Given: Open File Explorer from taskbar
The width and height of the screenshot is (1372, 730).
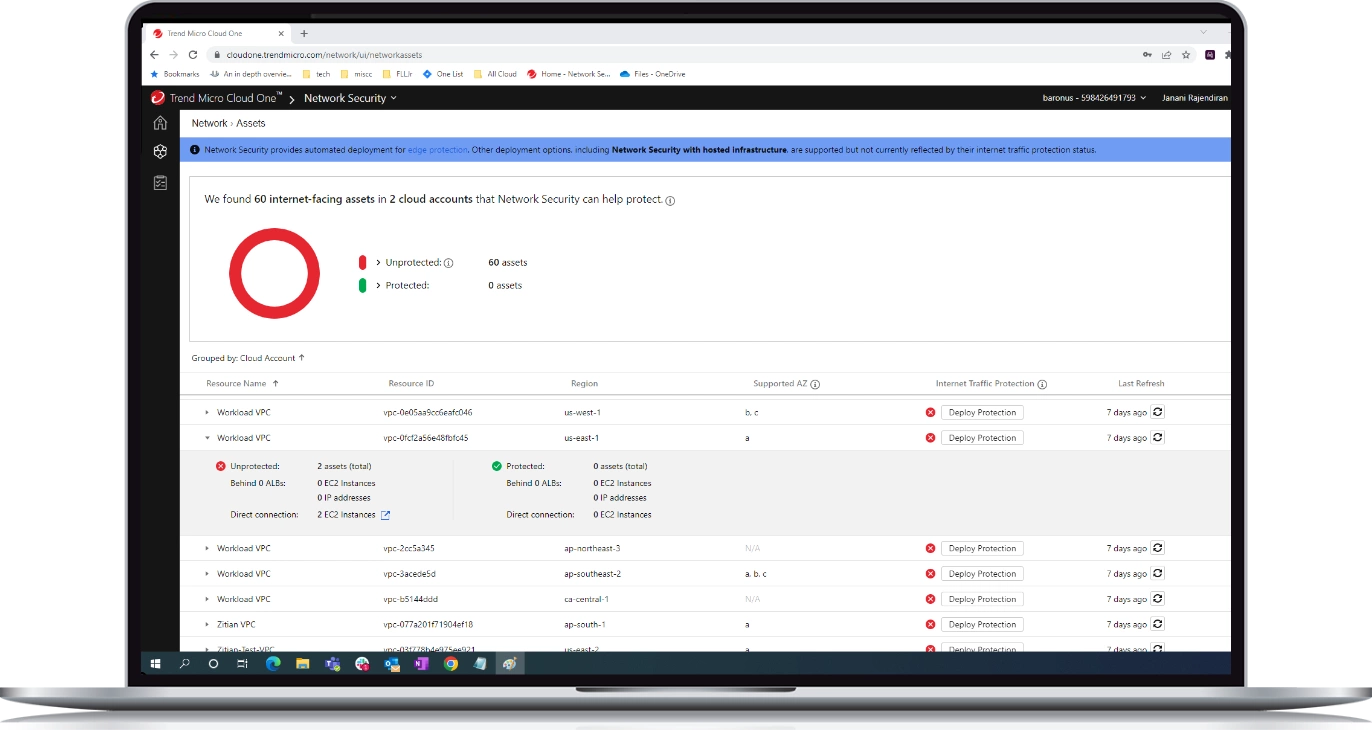Looking at the screenshot, I should click(x=302, y=663).
